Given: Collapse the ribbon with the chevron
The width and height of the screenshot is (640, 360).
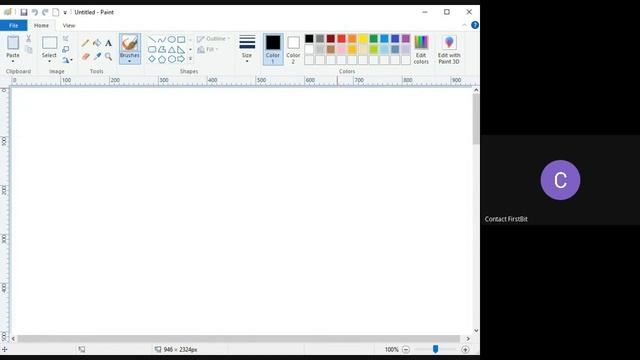Looking at the screenshot, I should (464, 25).
